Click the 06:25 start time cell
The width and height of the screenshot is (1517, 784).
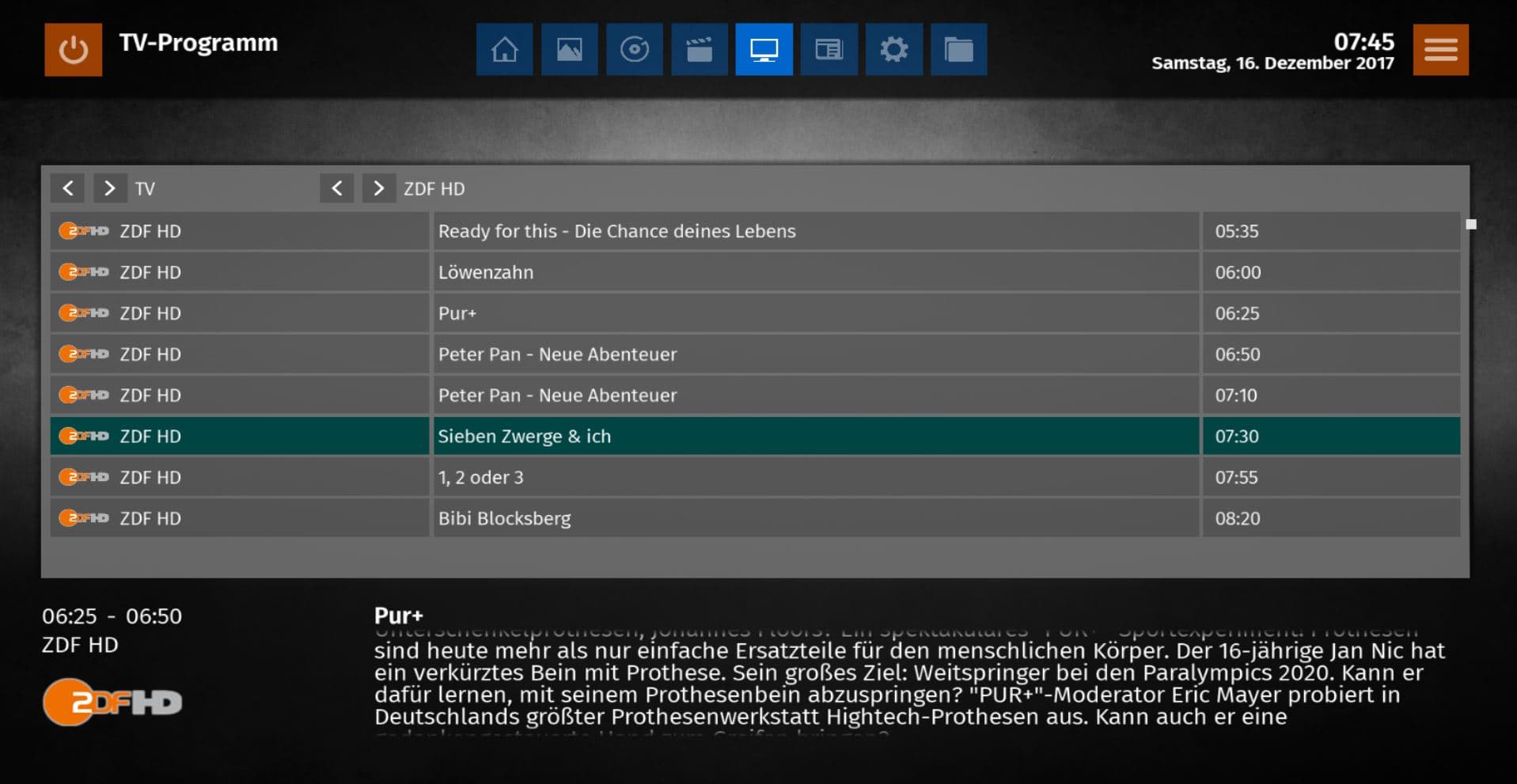[x=1331, y=313]
